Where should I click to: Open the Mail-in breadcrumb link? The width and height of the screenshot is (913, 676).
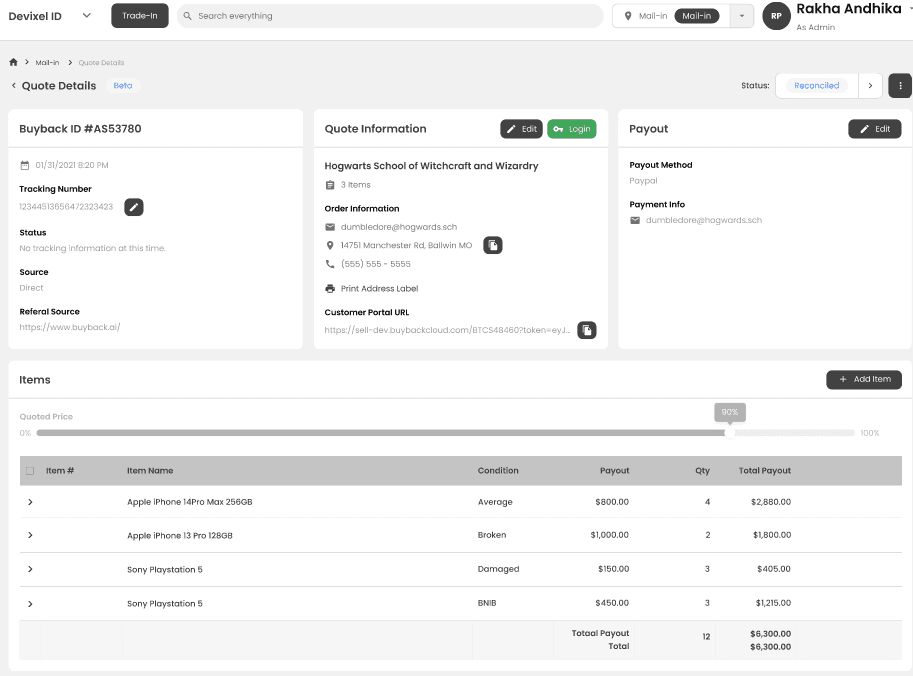click(x=47, y=62)
